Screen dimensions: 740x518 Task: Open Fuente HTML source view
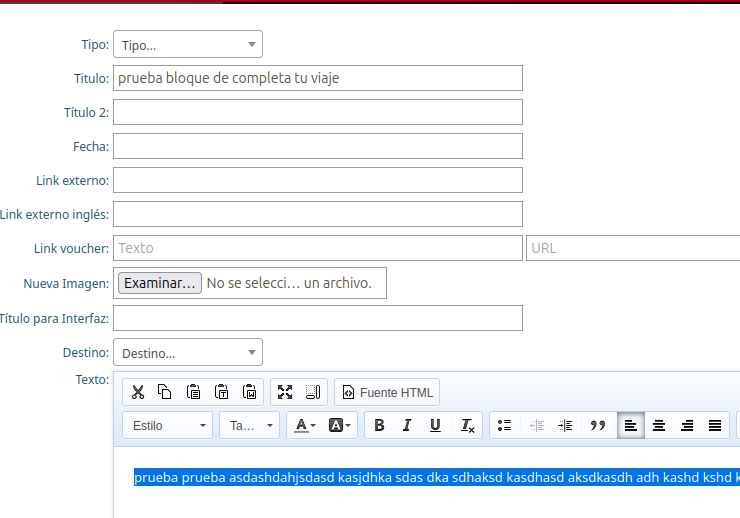coord(387,392)
